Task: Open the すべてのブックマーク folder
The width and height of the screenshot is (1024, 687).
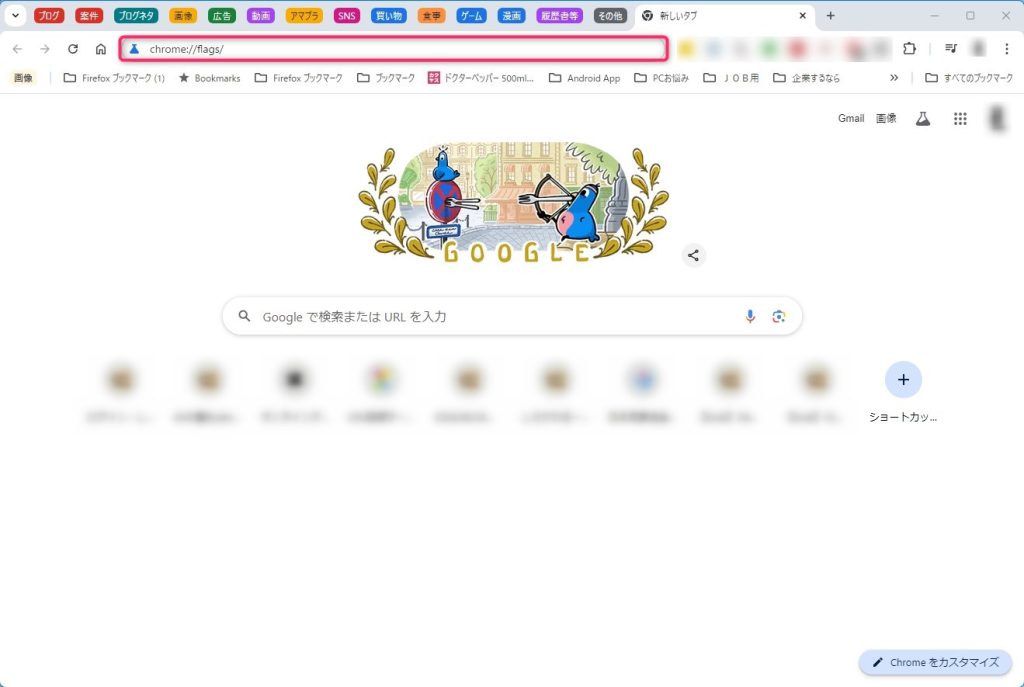Action: [969, 78]
